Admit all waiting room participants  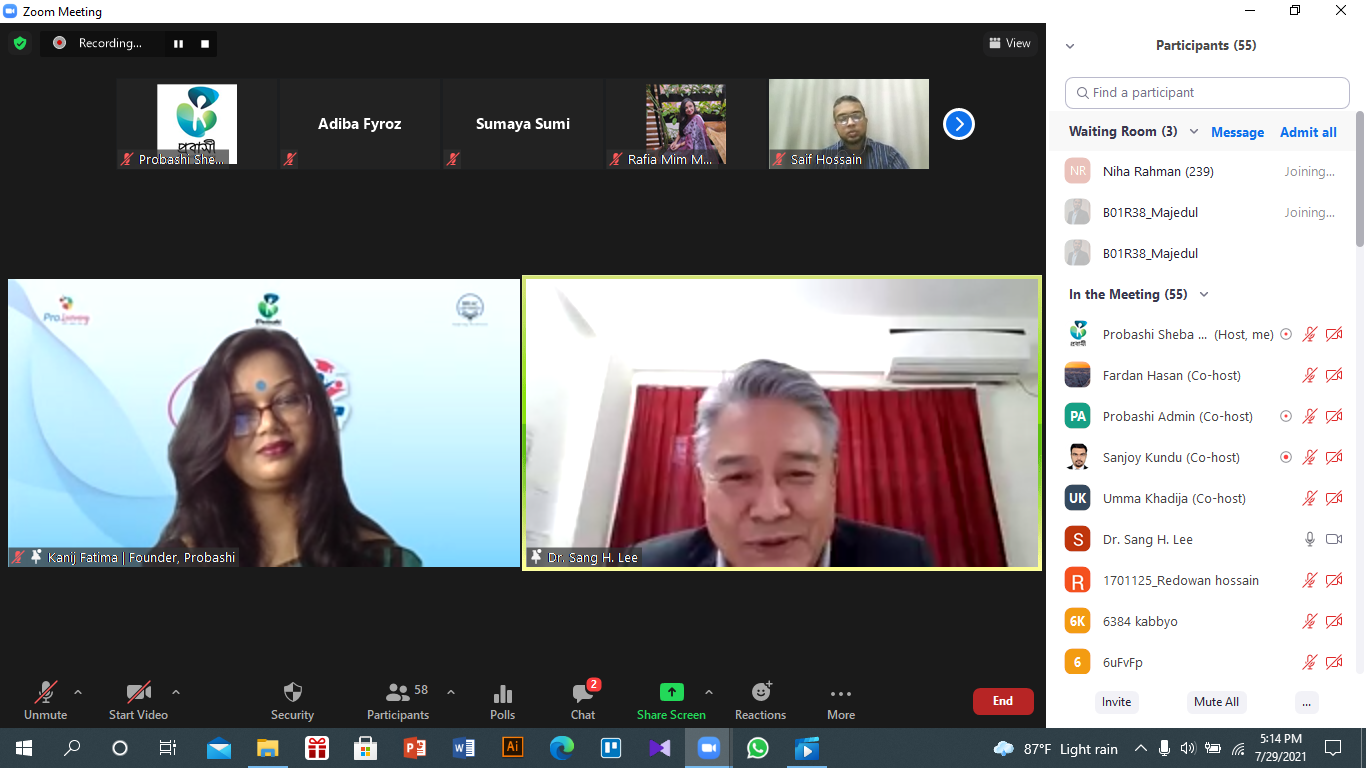pyautogui.click(x=1308, y=132)
